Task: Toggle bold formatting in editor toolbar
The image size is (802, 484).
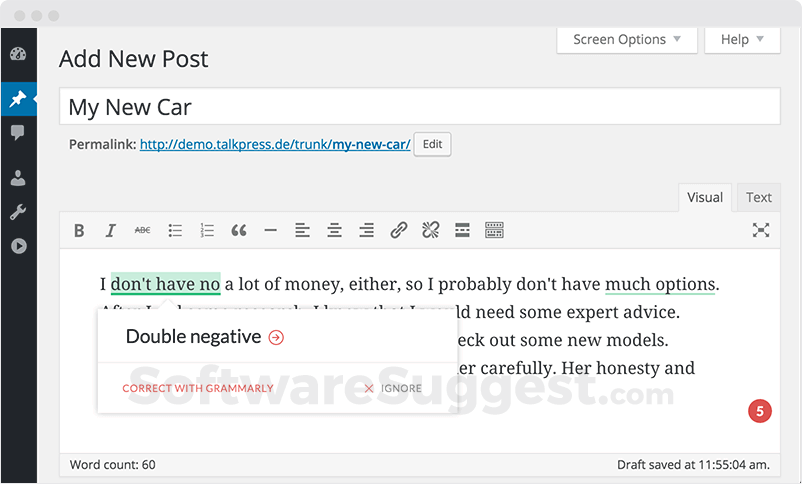Action: pyautogui.click(x=79, y=231)
